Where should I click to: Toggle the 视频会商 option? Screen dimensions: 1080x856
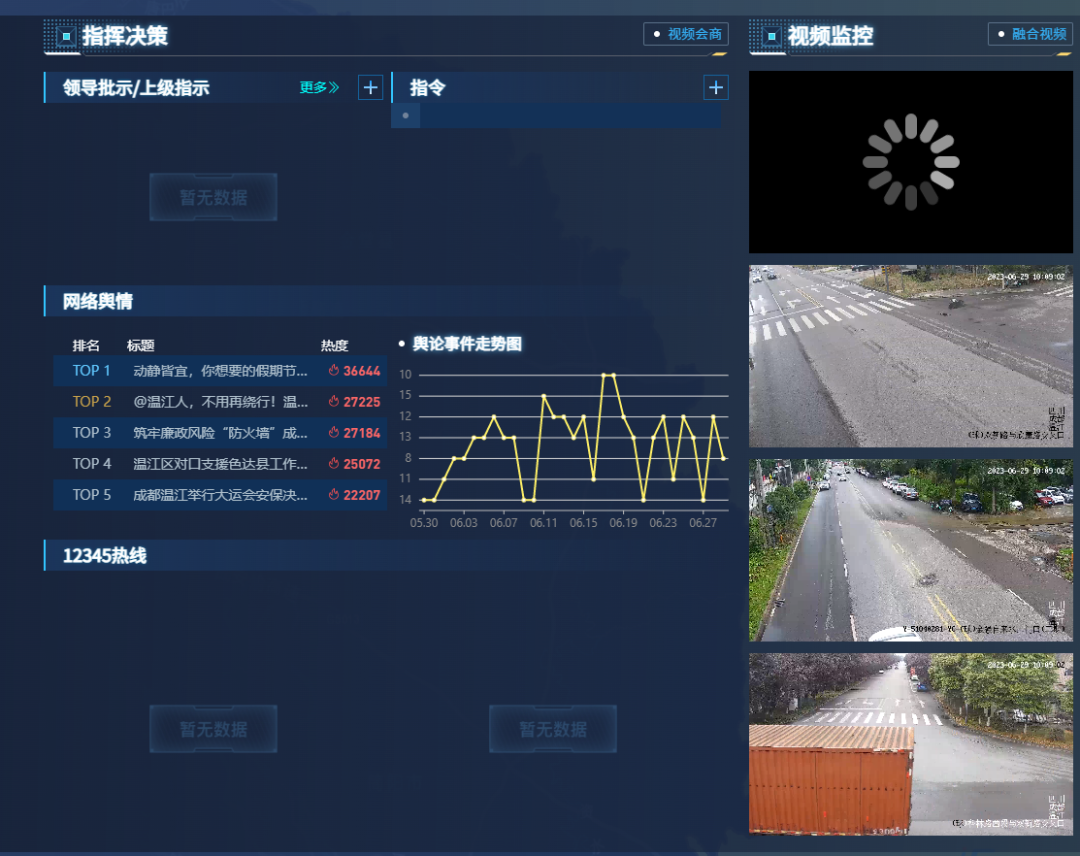pyautogui.click(x=686, y=34)
